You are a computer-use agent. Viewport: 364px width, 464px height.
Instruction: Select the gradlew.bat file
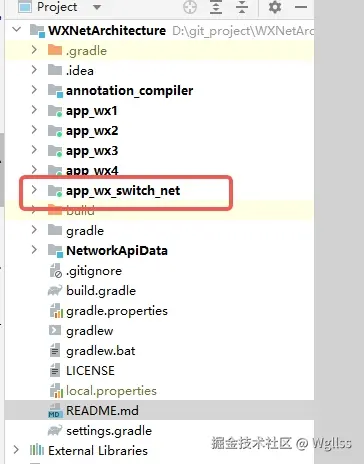tap(101, 351)
